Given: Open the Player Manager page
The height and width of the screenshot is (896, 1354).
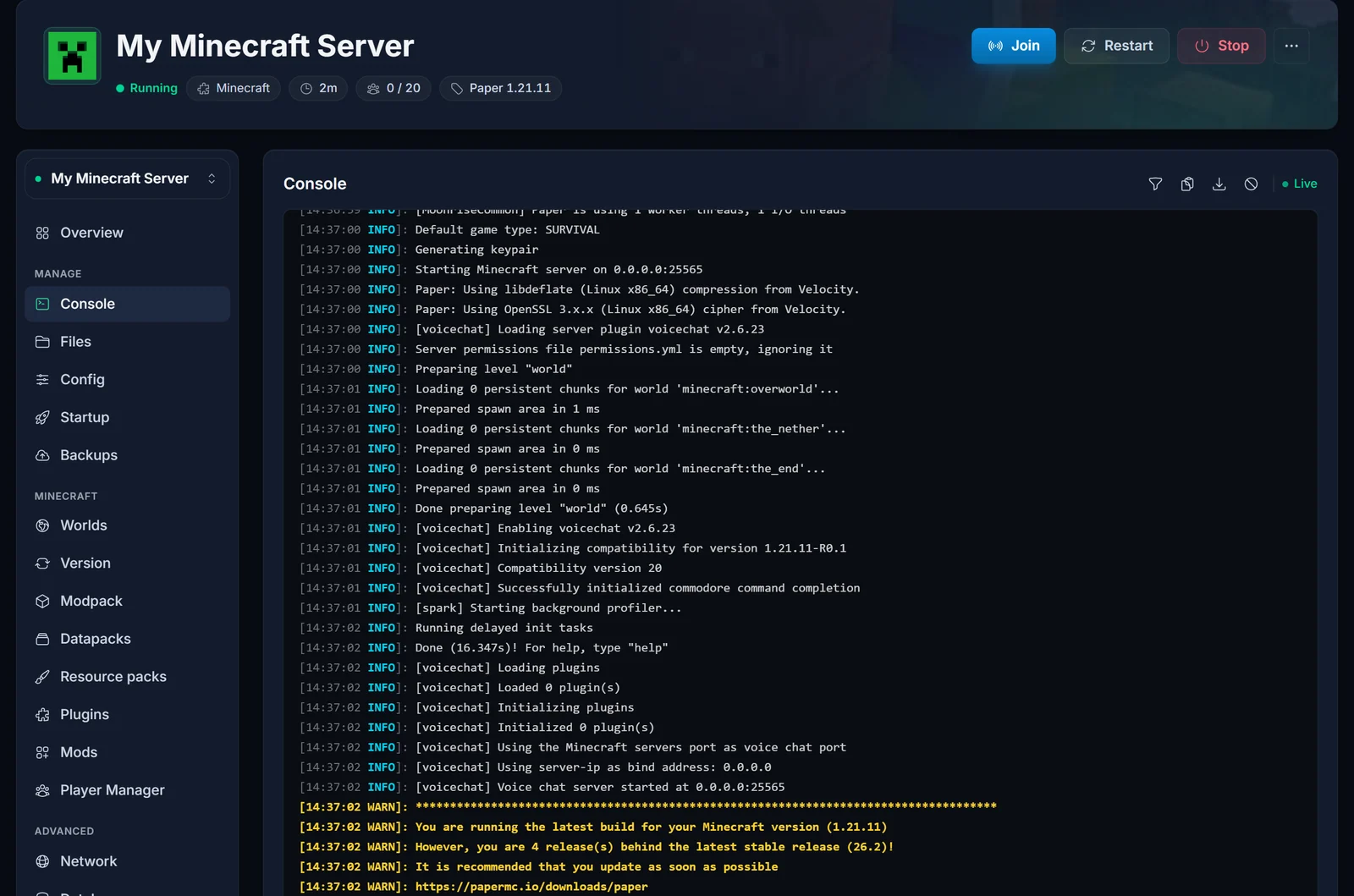Looking at the screenshot, I should click(x=127, y=790).
